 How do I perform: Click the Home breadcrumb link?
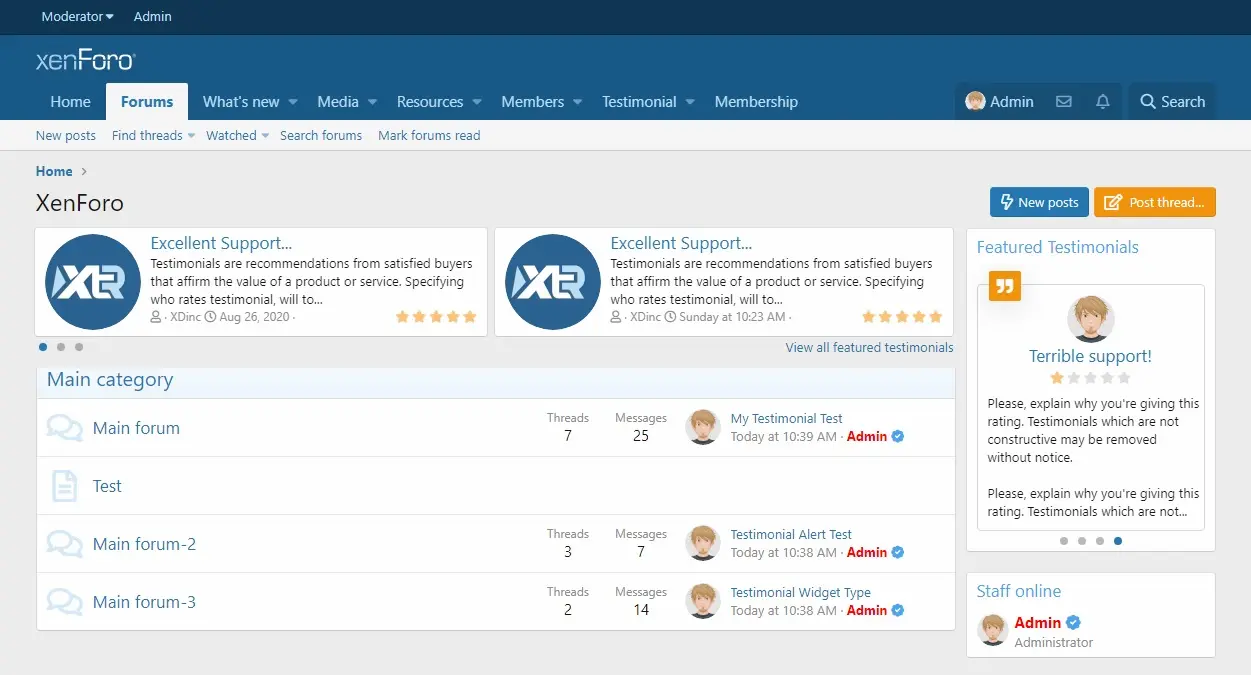[x=54, y=171]
